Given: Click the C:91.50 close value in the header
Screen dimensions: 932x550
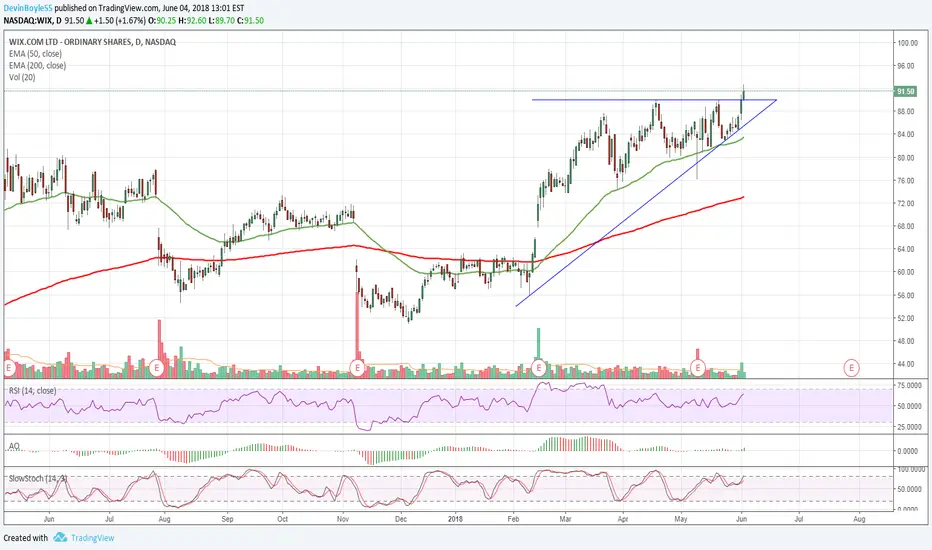Looking at the screenshot, I should coord(250,20).
